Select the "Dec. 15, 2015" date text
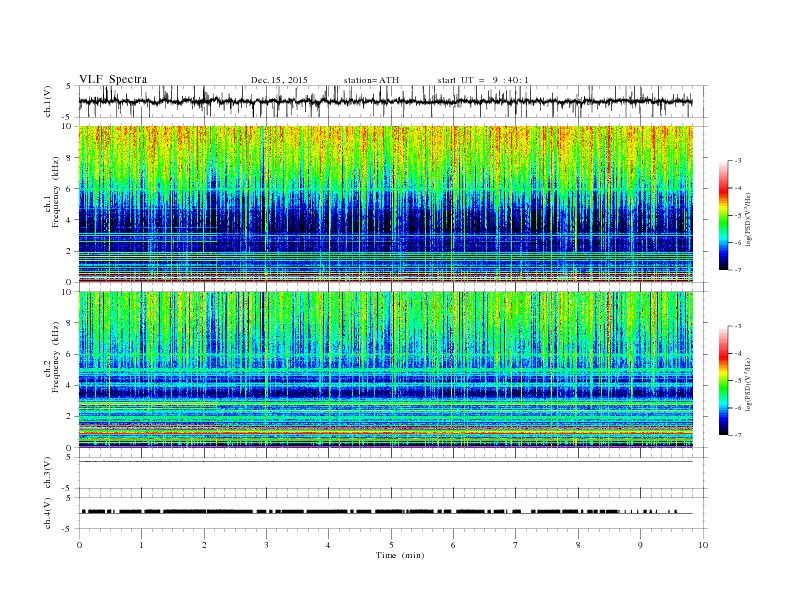 tap(279, 80)
